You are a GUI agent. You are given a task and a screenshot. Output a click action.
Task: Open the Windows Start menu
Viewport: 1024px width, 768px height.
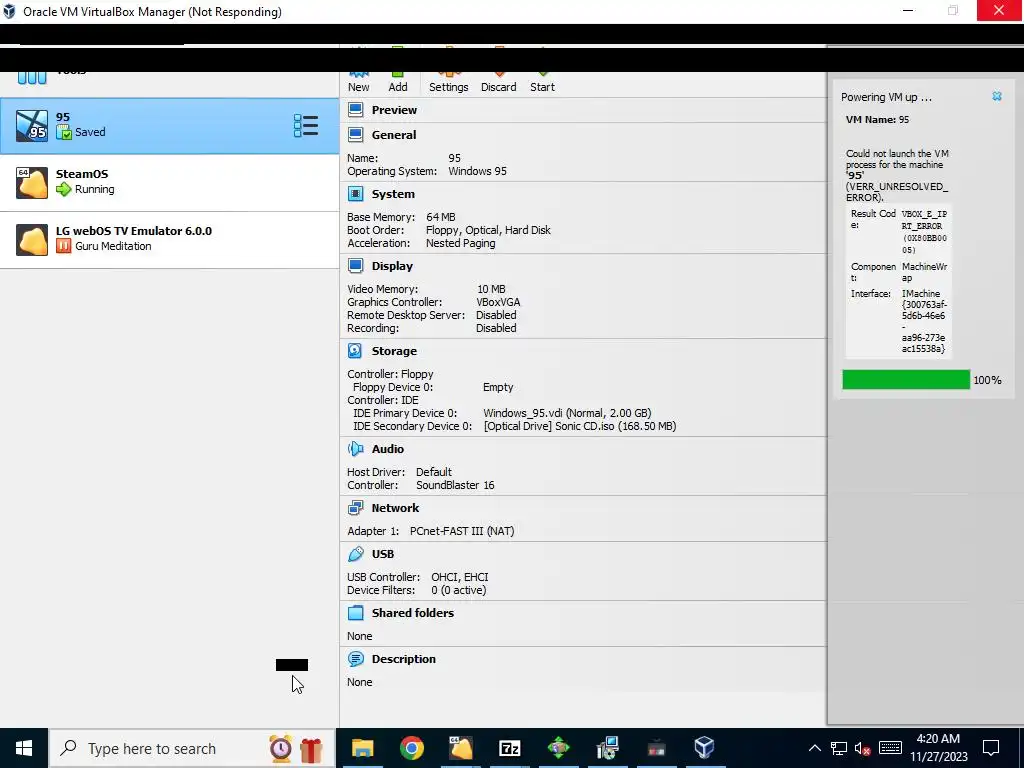pos(24,748)
